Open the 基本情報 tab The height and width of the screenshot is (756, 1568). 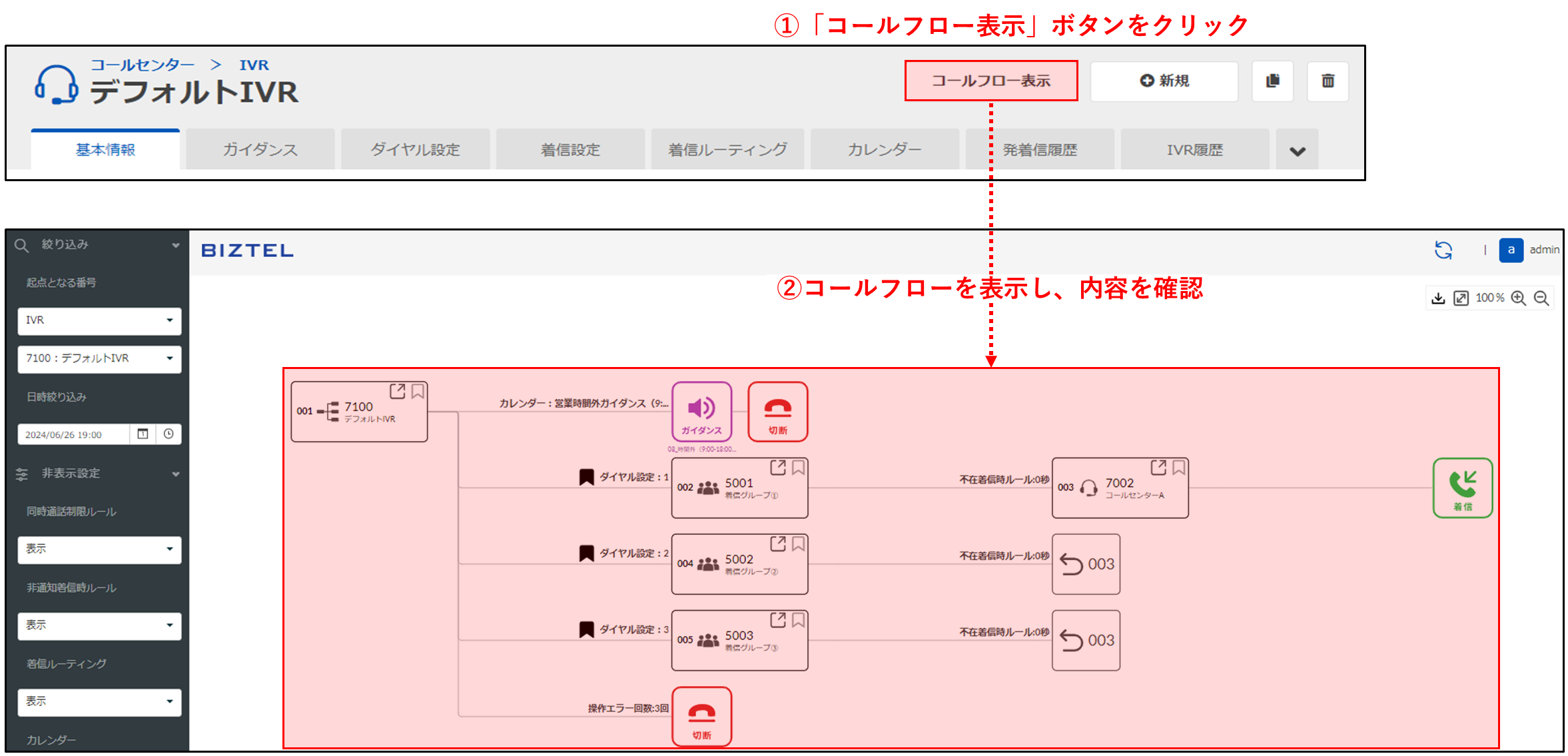[x=105, y=150]
